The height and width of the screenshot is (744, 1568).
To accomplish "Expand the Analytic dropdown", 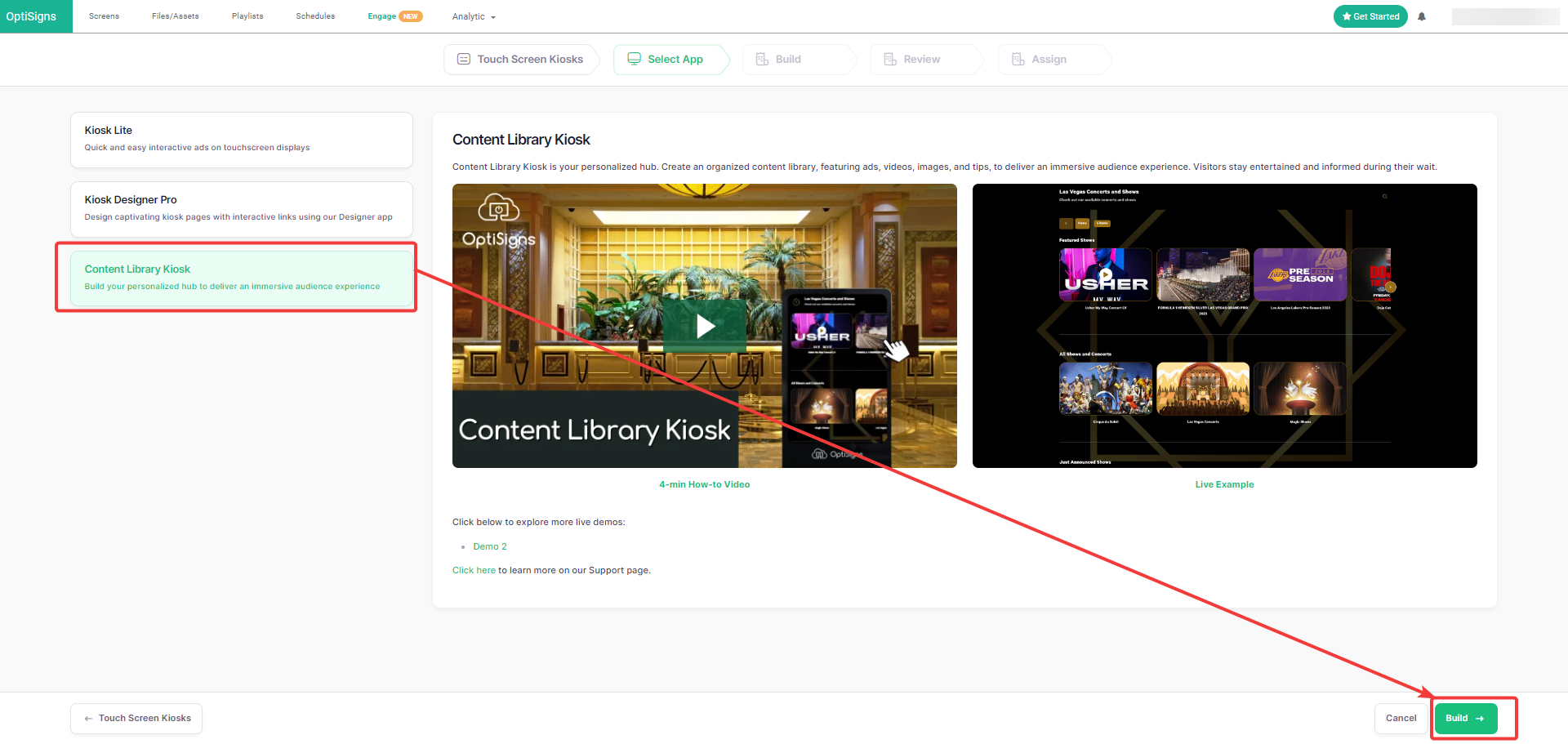I will tap(474, 16).
